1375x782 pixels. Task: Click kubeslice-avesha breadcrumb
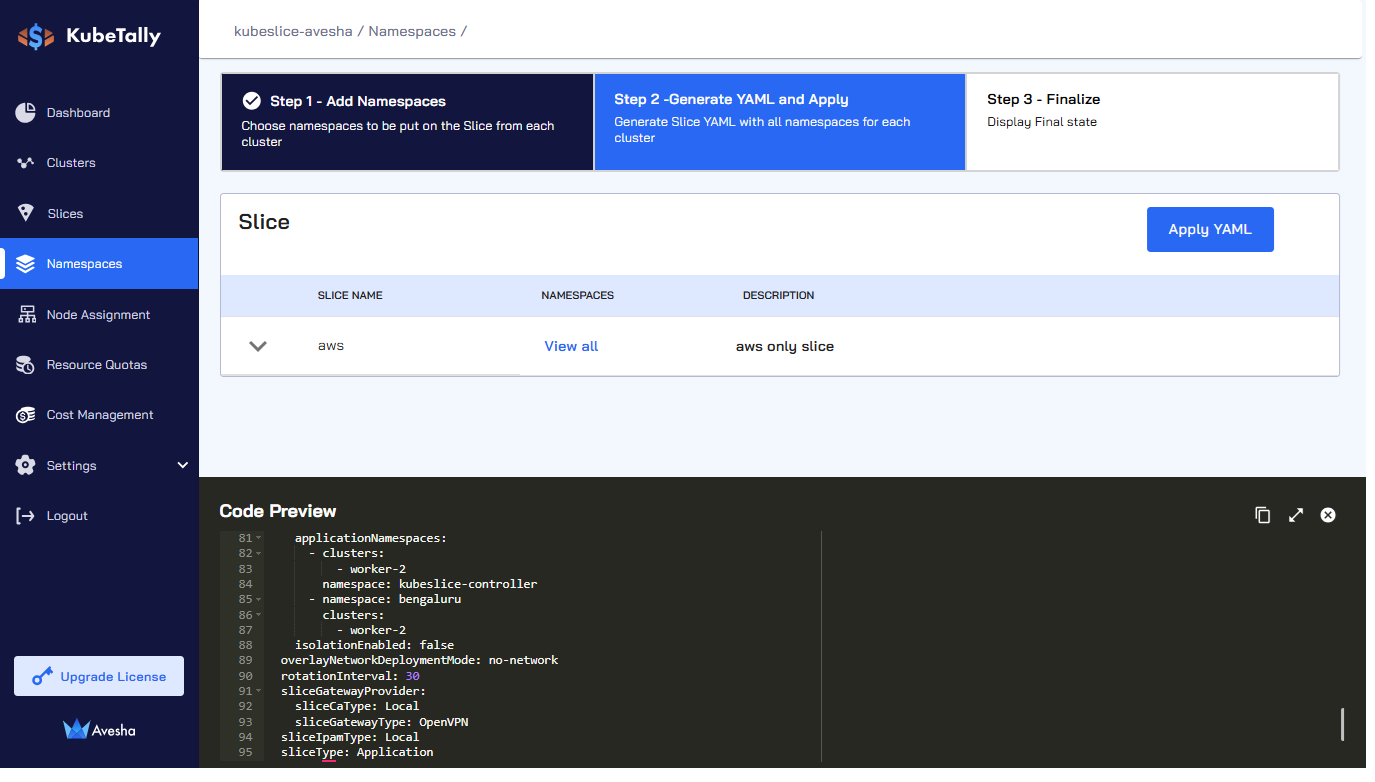[293, 31]
